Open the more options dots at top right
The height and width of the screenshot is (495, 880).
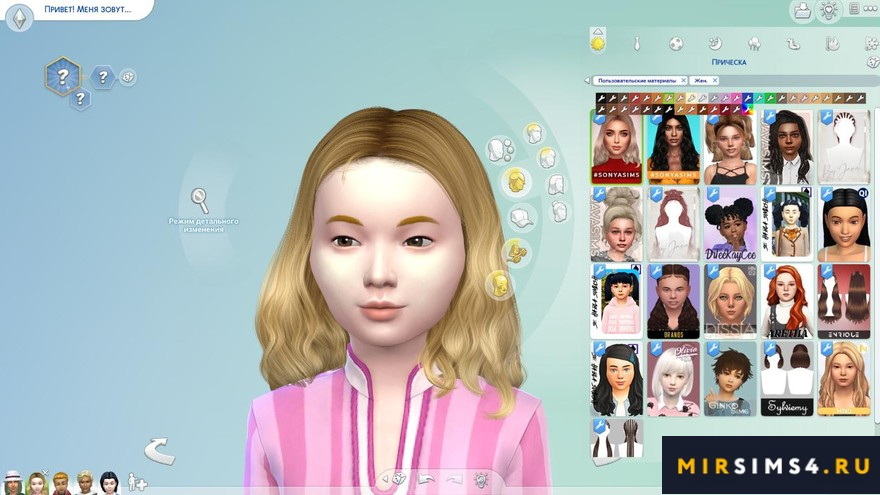tap(870, 8)
